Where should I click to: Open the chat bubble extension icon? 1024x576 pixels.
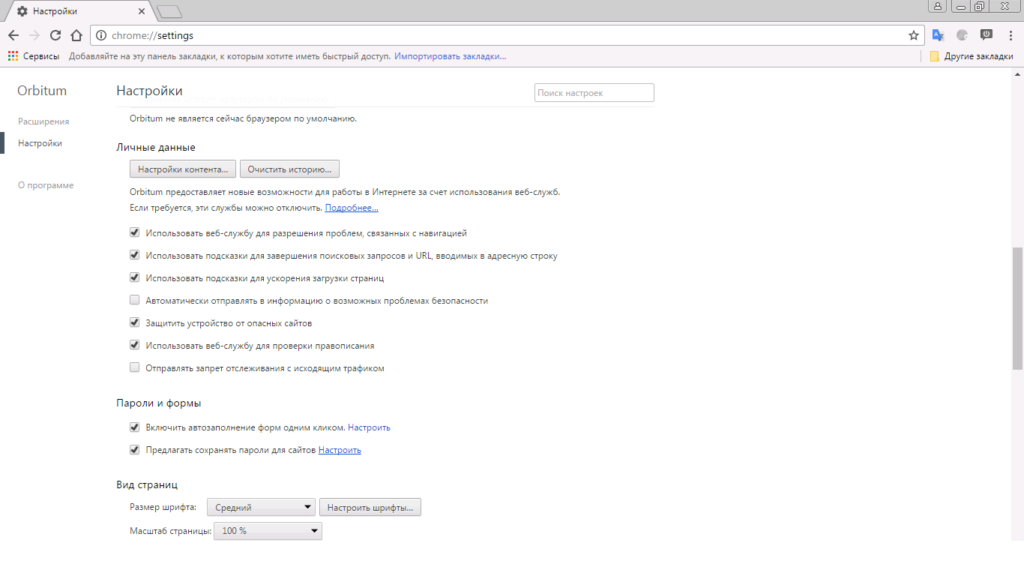tap(986, 35)
